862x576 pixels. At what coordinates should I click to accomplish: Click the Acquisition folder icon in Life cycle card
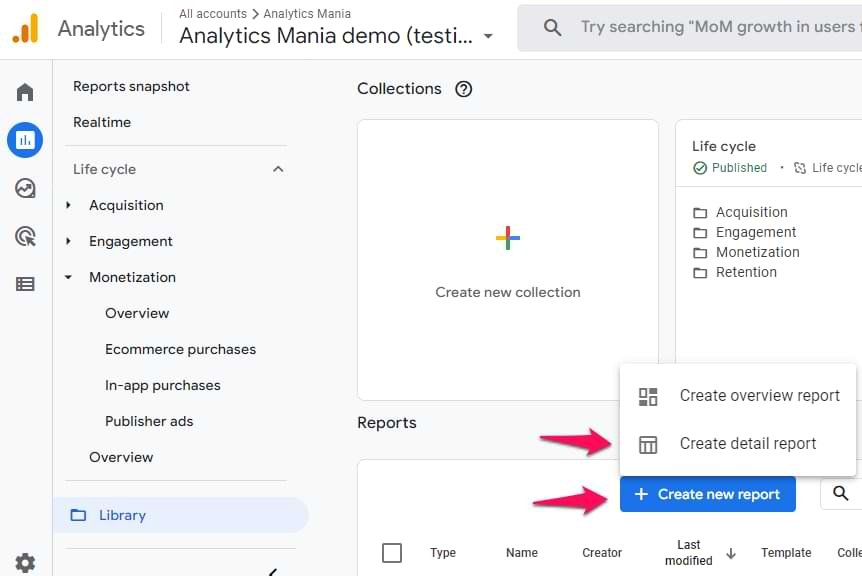700,213
